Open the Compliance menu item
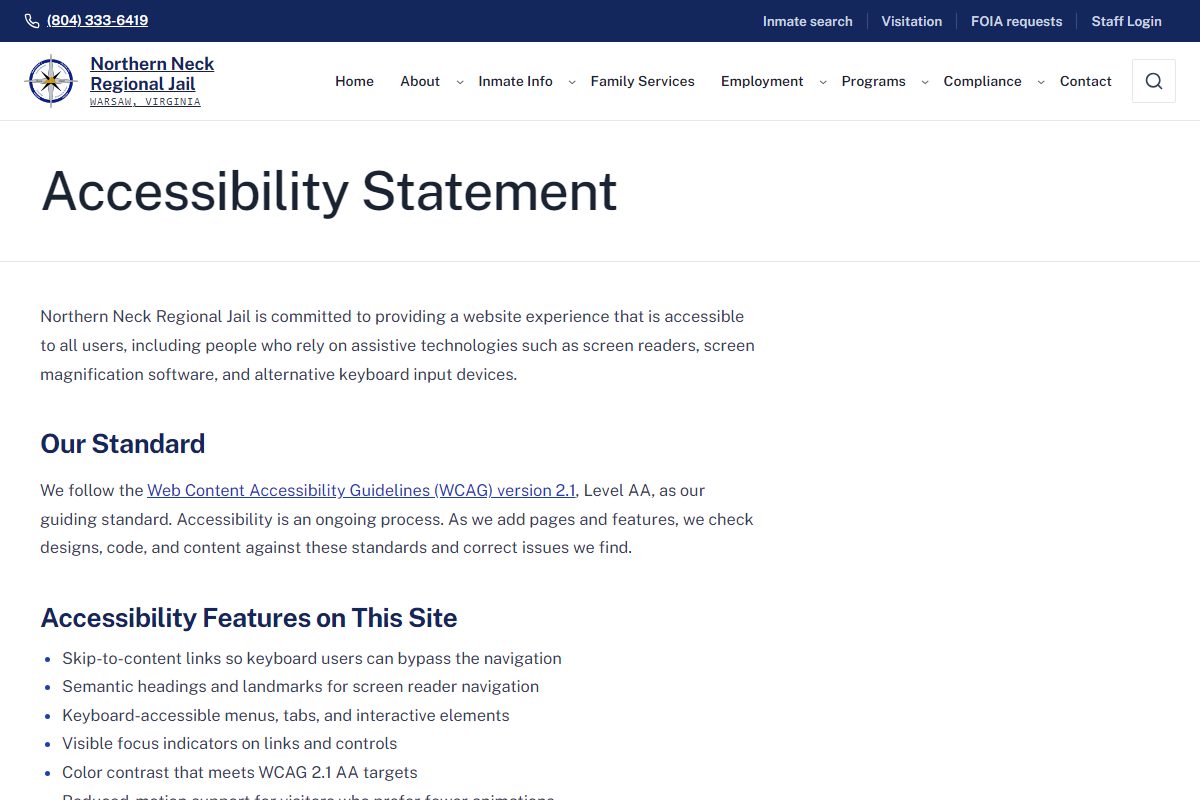This screenshot has height=800, width=1200. click(983, 81)
